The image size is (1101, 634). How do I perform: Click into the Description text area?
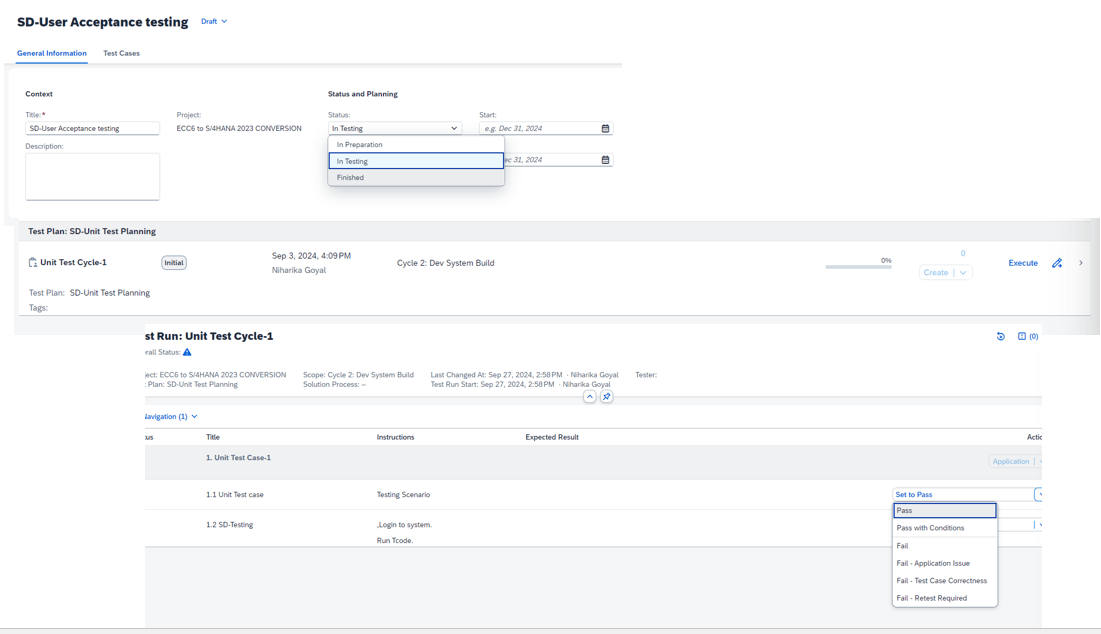tap(92, 176)
